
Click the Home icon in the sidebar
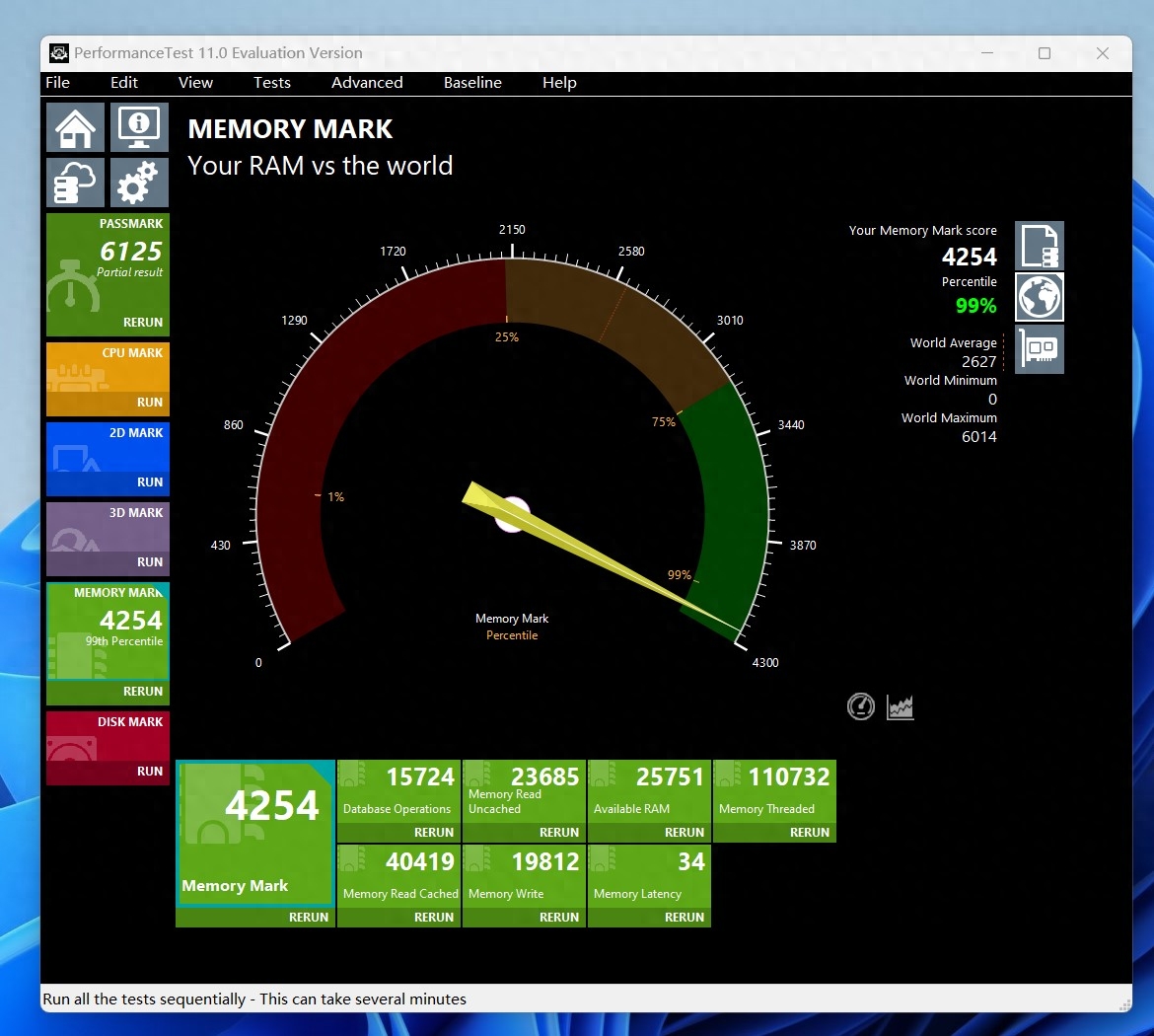tap(76, 127)
